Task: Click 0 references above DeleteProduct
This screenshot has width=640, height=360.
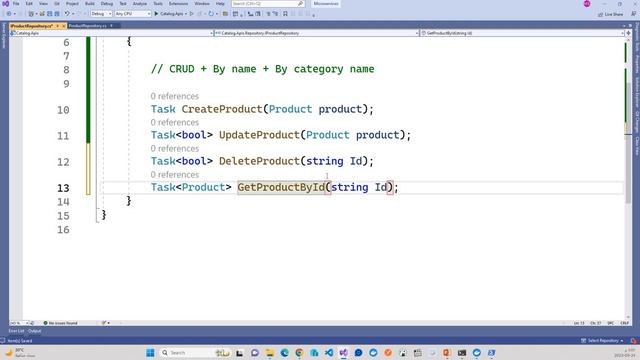Action: click(174, 149)
